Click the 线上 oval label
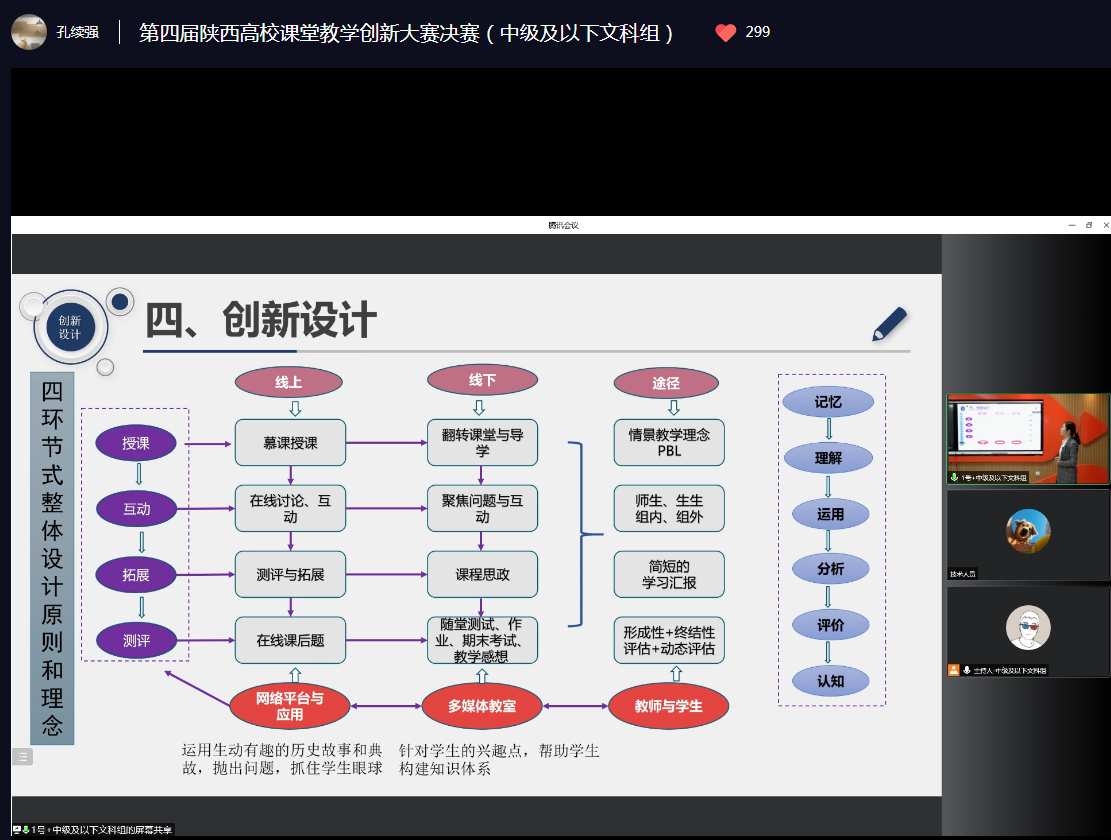This screenshot has width=1111, height=840. [289, 381]
